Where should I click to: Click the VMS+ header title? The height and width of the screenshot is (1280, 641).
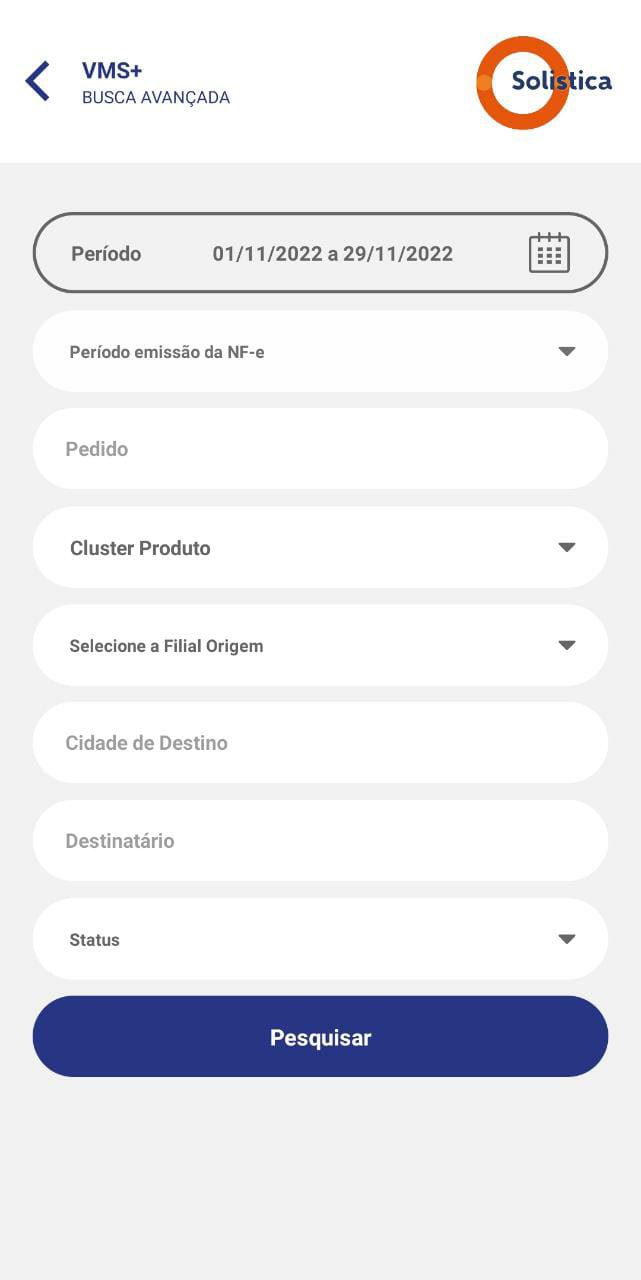[x=112, y=71]
